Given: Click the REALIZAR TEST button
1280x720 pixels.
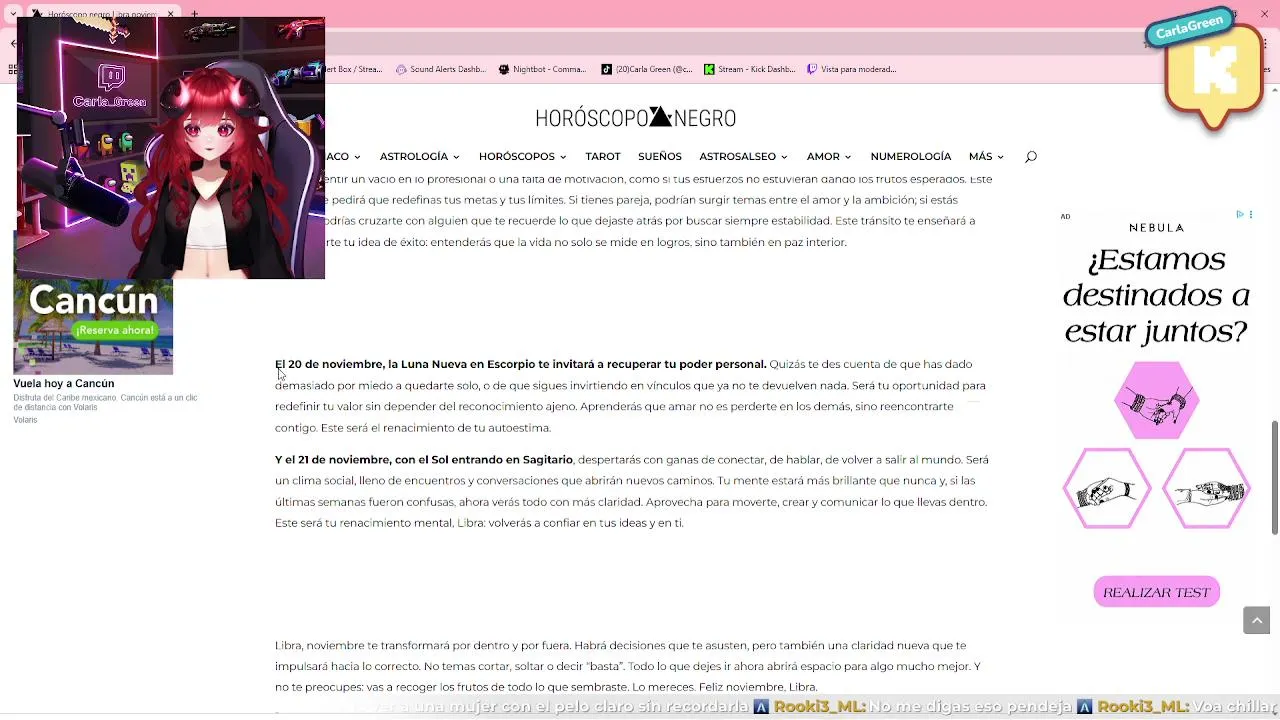Looking at the screenshot, I should (x=1157, y=592).
